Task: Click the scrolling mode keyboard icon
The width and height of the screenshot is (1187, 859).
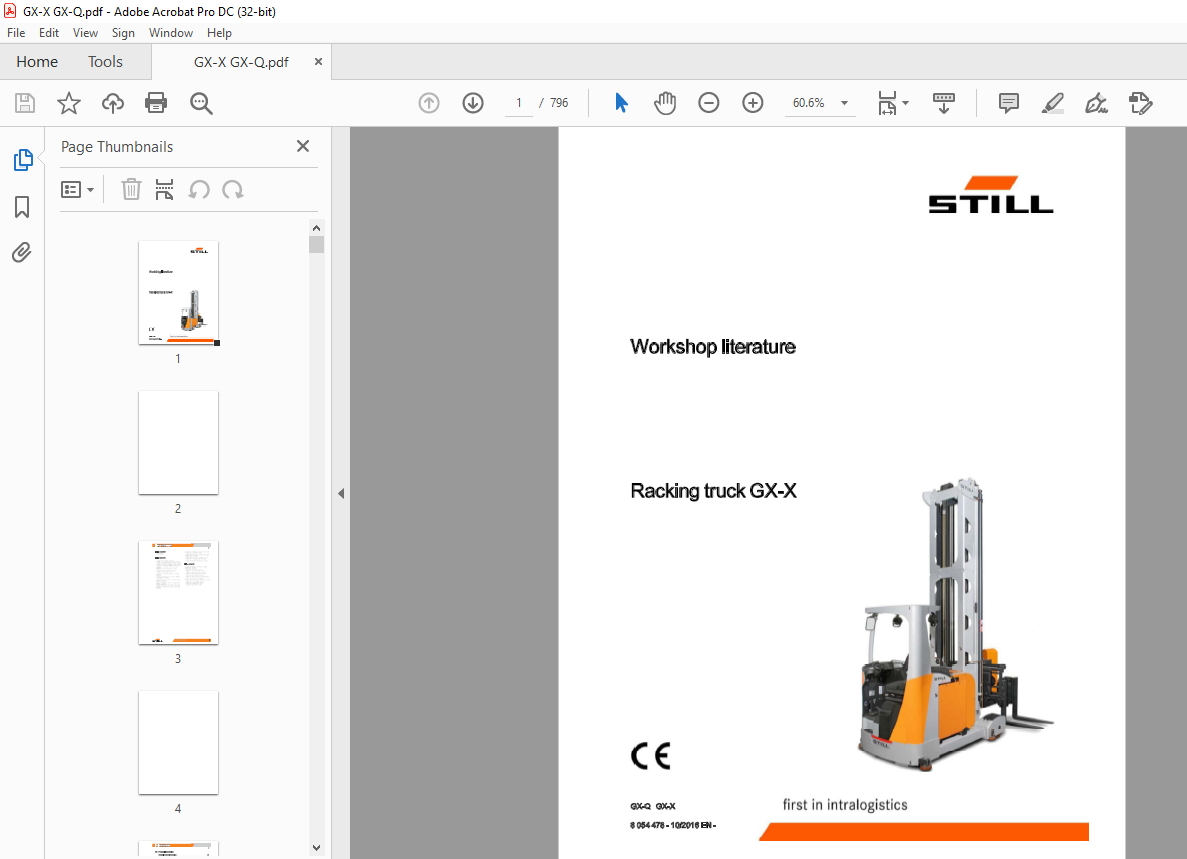Action: 944,103
